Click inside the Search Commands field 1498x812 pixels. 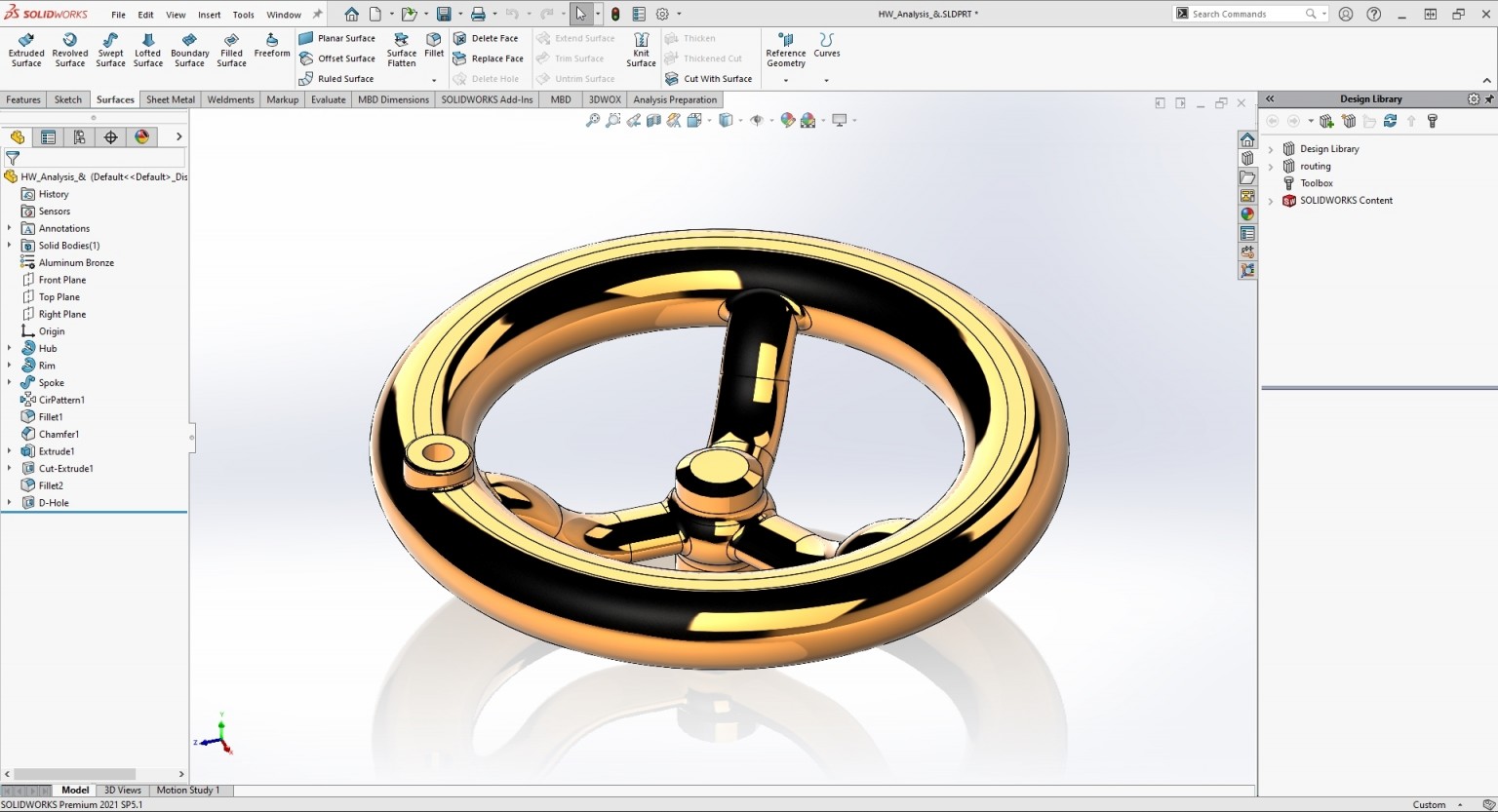click(x=1248, y=14)
